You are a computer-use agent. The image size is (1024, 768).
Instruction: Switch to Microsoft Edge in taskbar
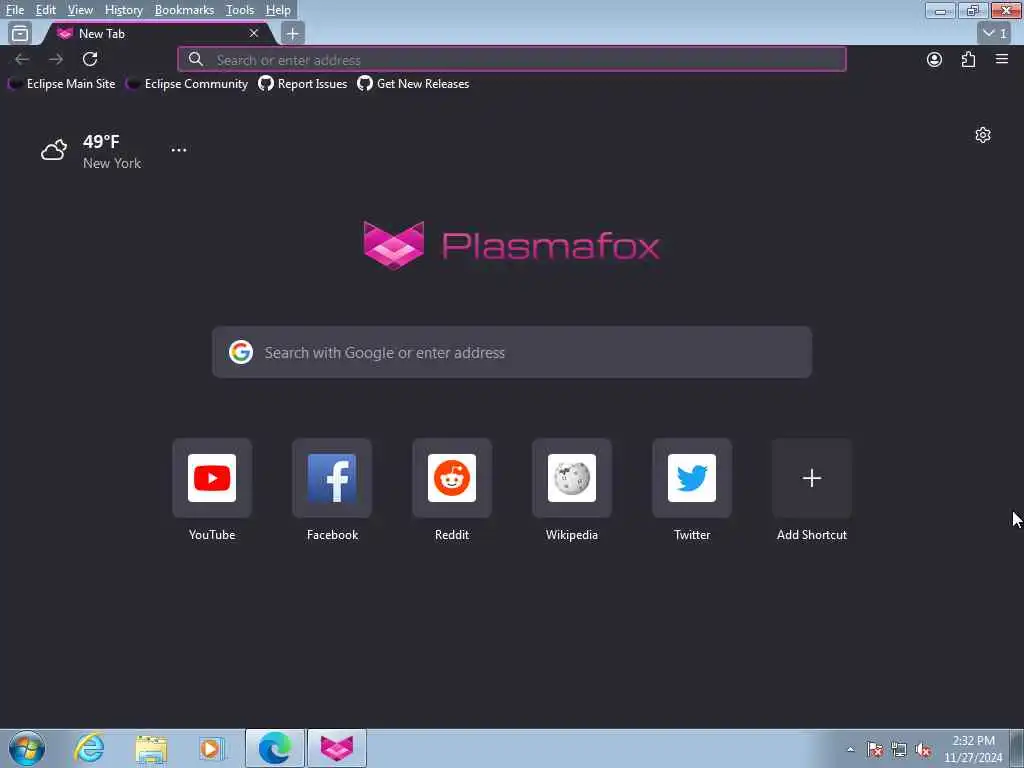(x=275, y=748)
